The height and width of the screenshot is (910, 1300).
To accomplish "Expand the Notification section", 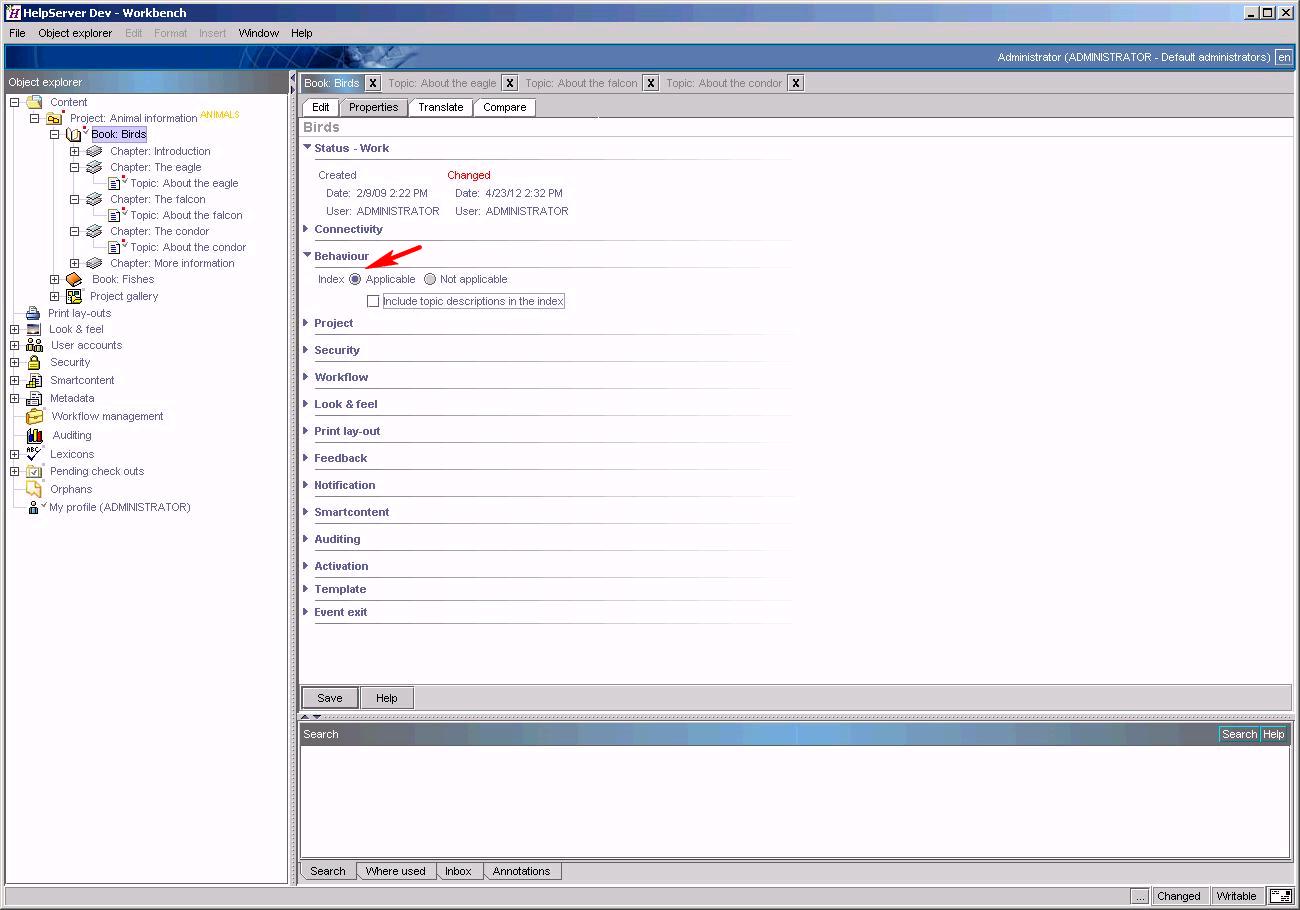I will (306, 485).
